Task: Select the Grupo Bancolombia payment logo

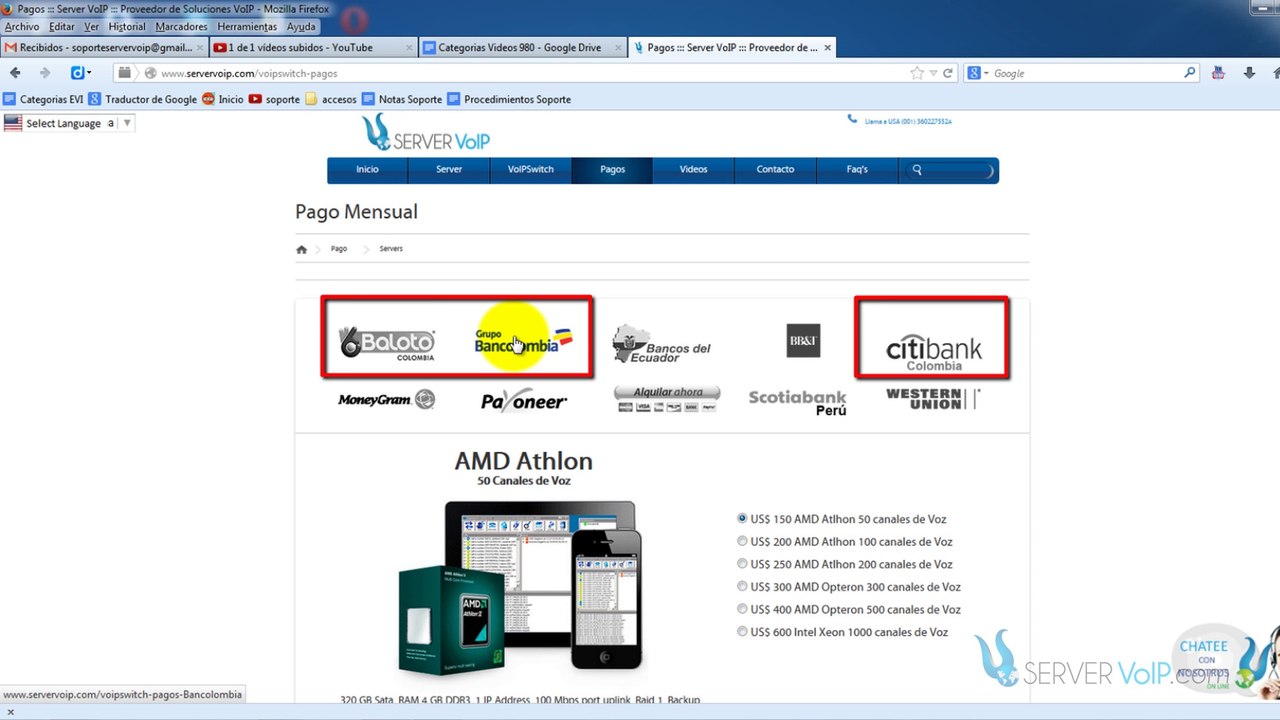Action: 524,341
